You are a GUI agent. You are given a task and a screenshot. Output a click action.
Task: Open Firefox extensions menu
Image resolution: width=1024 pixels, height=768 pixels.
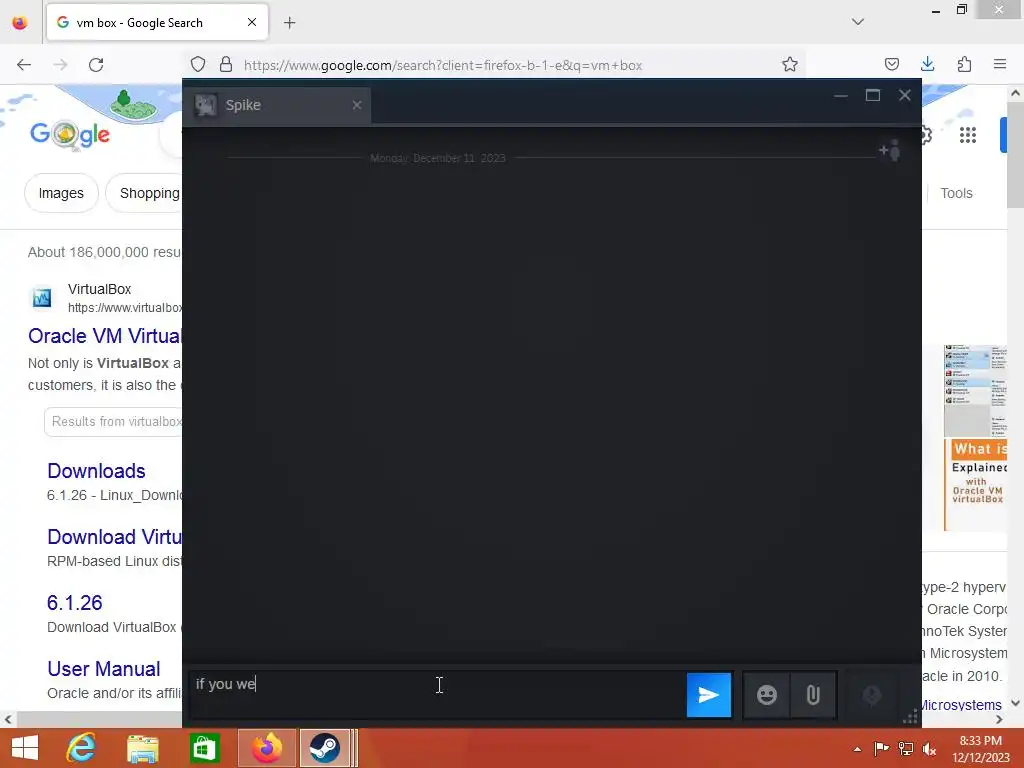[964, 65]
